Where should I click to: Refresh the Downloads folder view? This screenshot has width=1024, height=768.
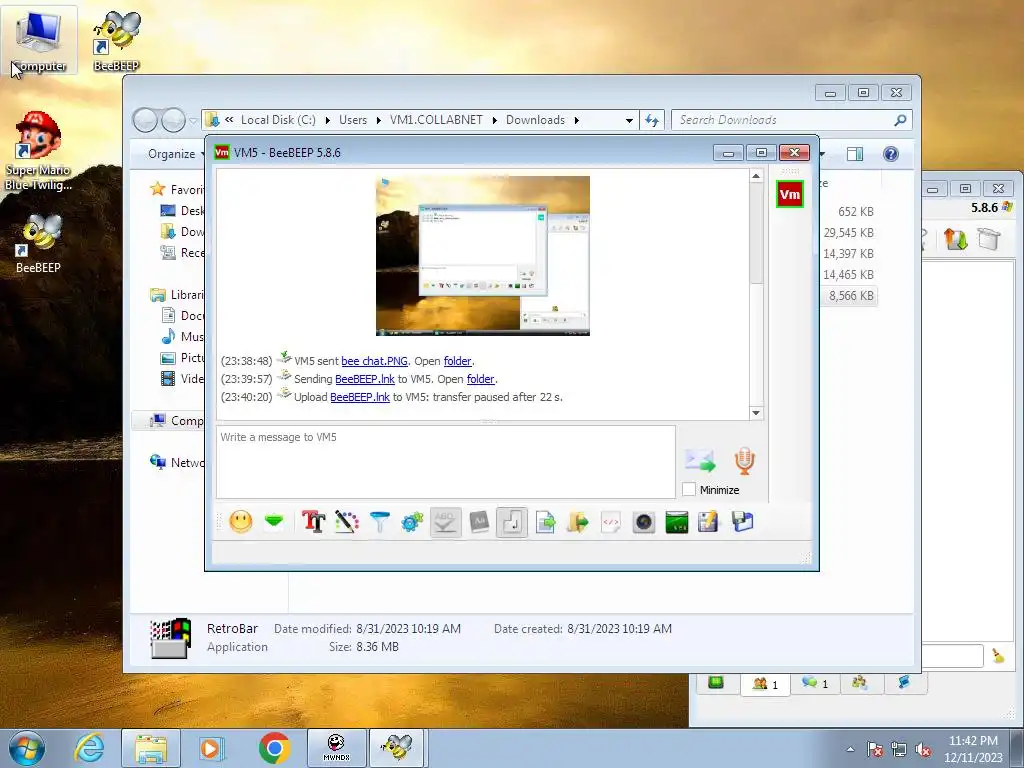point(652,120)
